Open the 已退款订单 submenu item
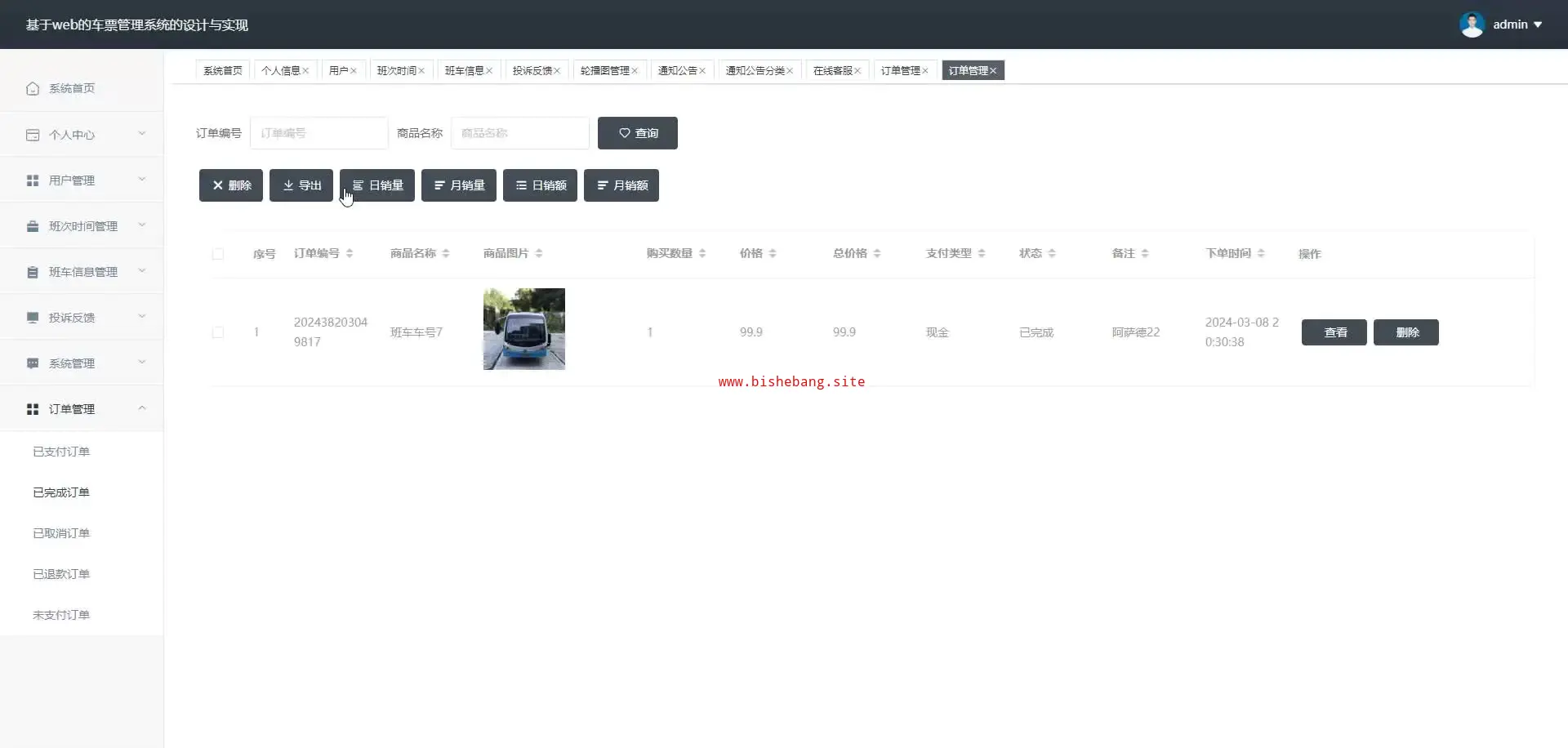This screenshot has height=748, width=1568. click(61, 574)
